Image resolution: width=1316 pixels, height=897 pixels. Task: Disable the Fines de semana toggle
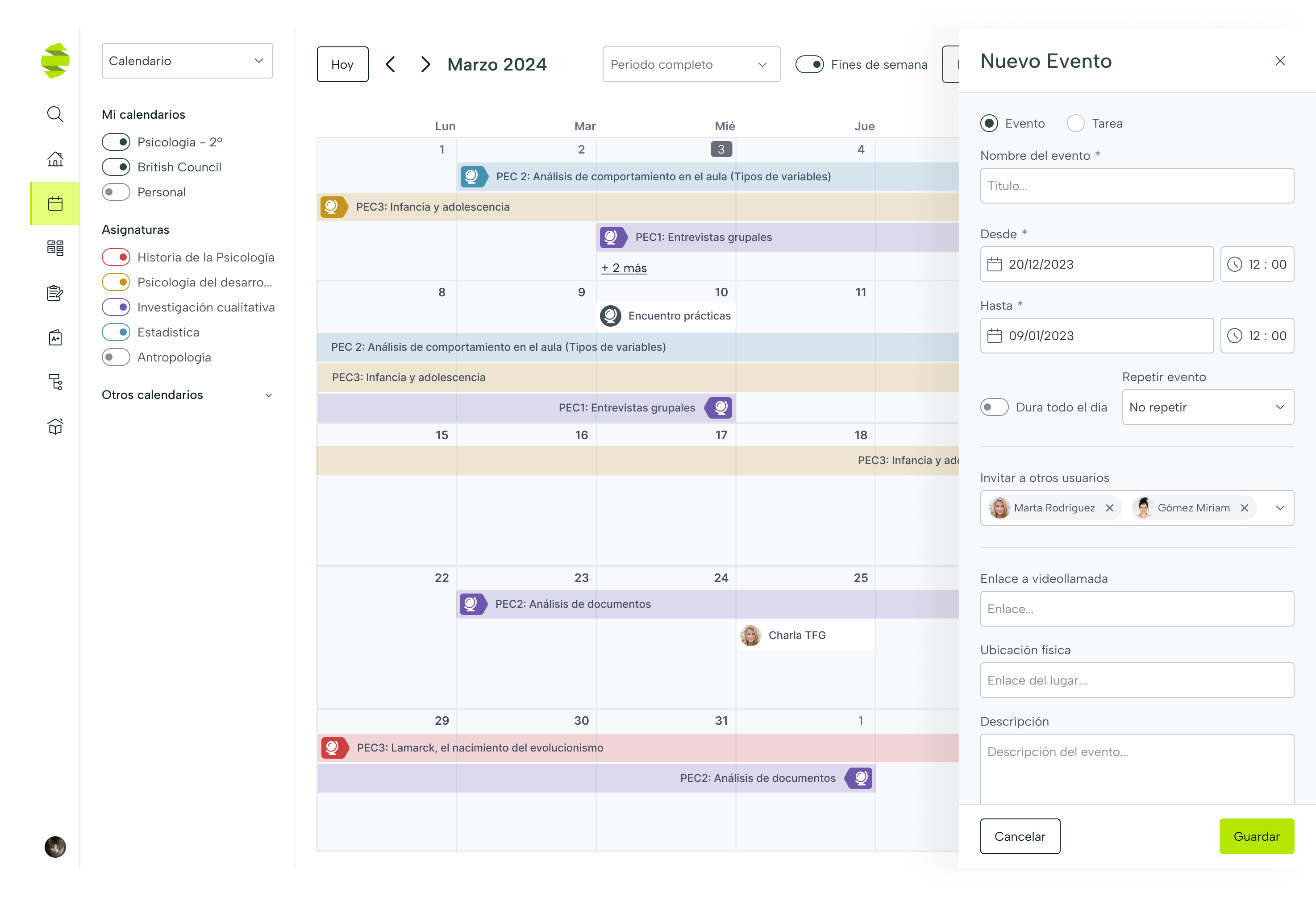(809, 65)
